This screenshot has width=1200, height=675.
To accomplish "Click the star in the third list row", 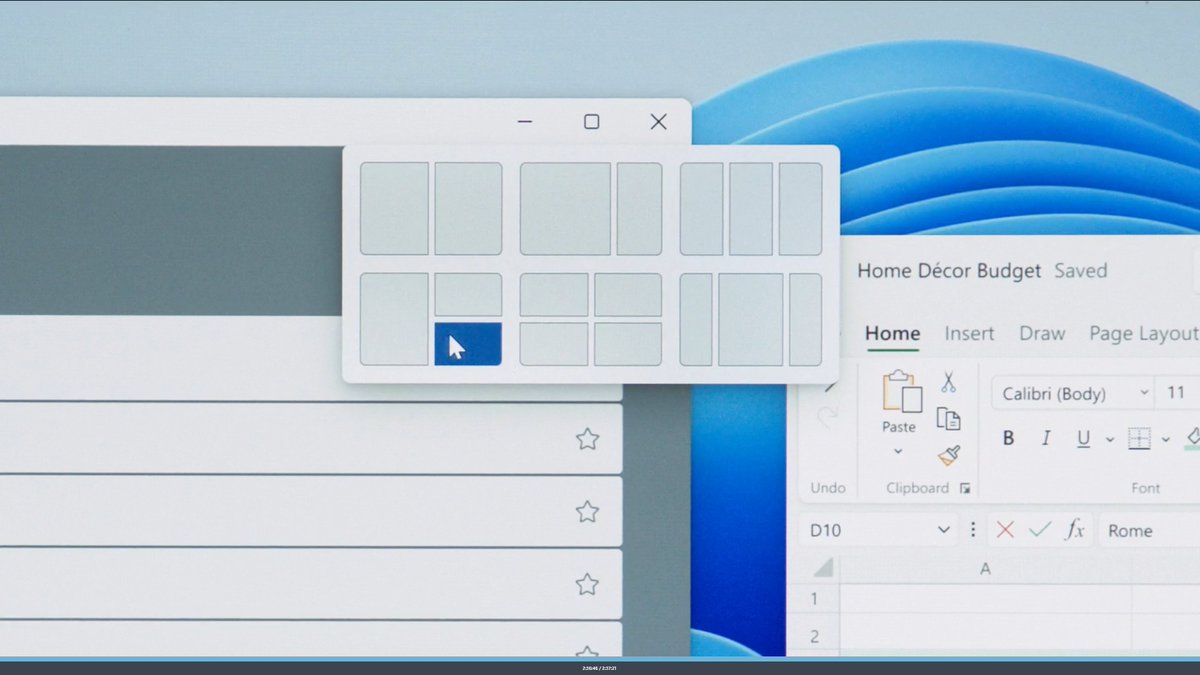I will pyautogui.click(x=587, y=584).
